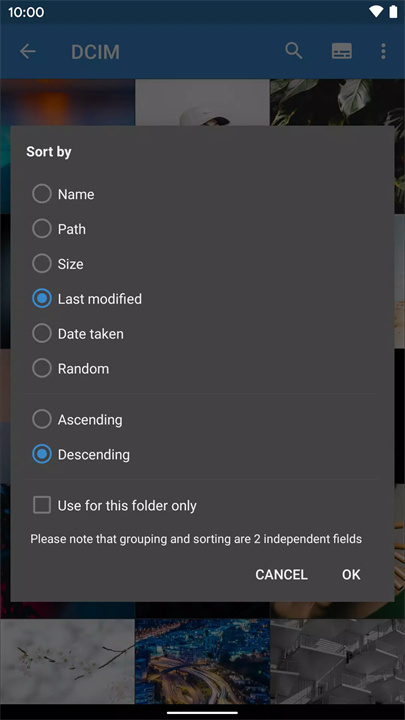Select the Path sort option
Viewport: 405px width, 720px height.
[59, 229]
